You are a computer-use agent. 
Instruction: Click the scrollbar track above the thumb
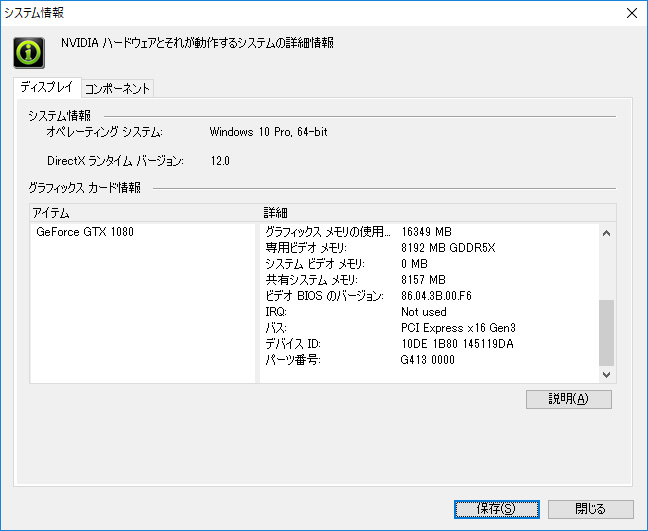(606, 271)
